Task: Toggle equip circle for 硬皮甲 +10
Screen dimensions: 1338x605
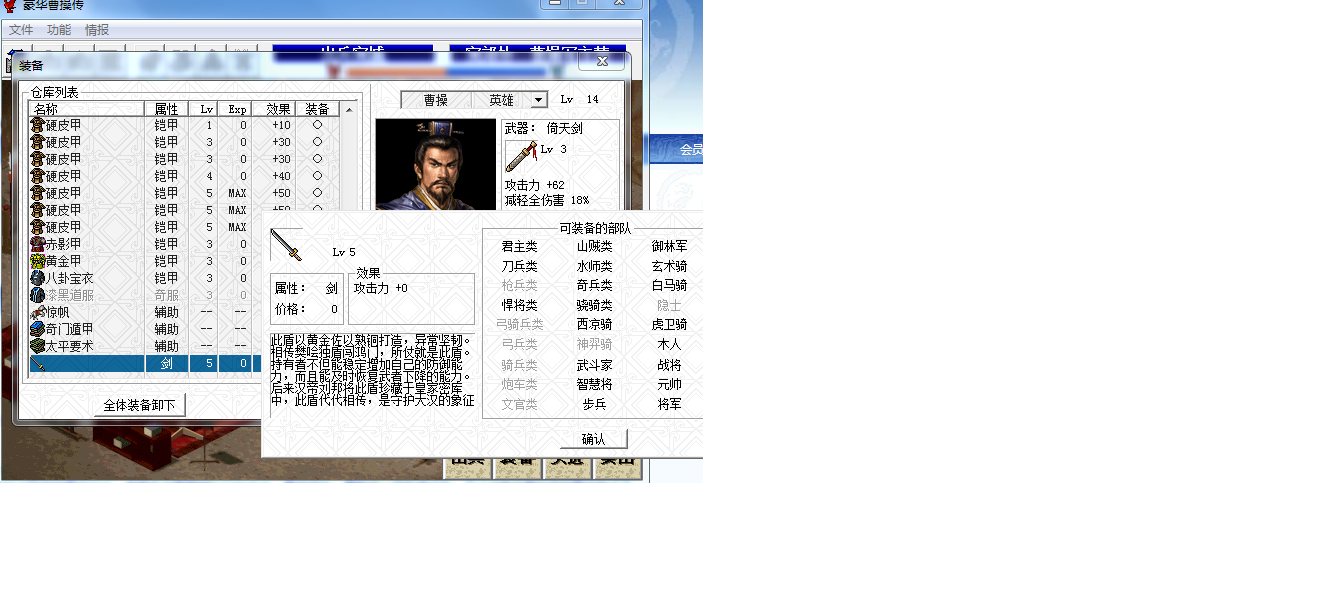Action: (x=317, y=125)
